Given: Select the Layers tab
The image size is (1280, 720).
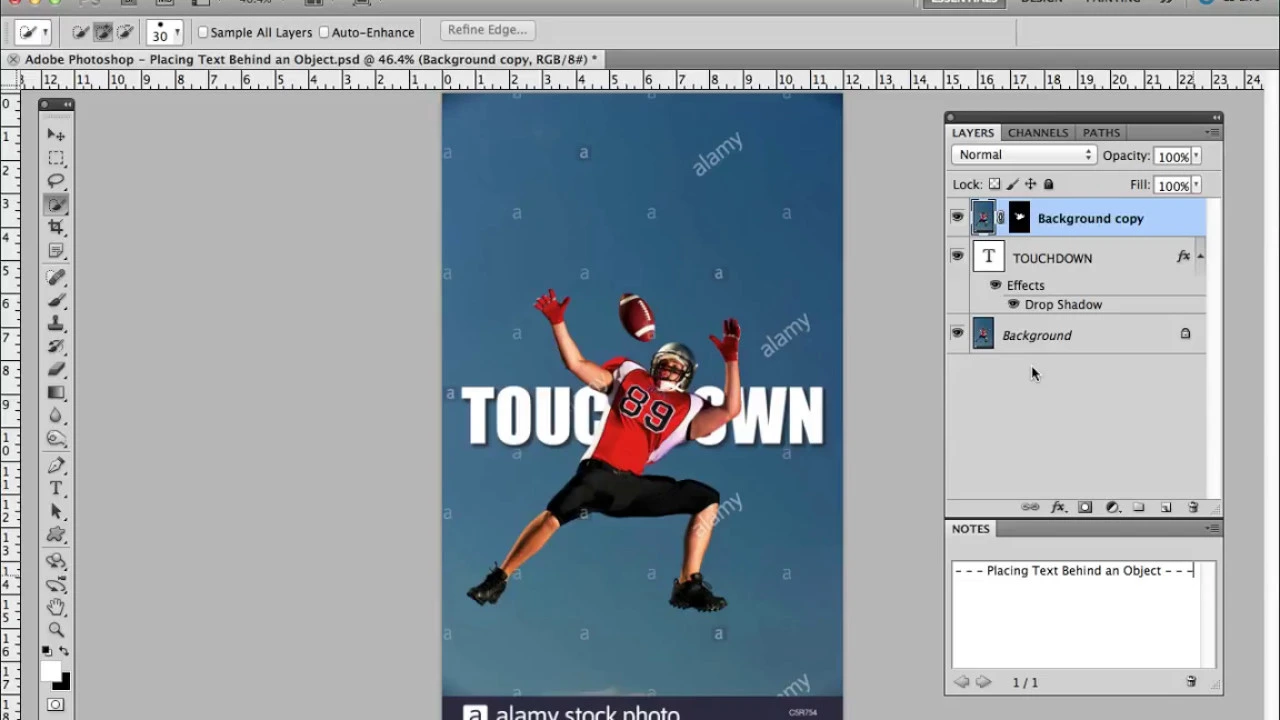Looking at the screenshot, I should pos(972,132).
